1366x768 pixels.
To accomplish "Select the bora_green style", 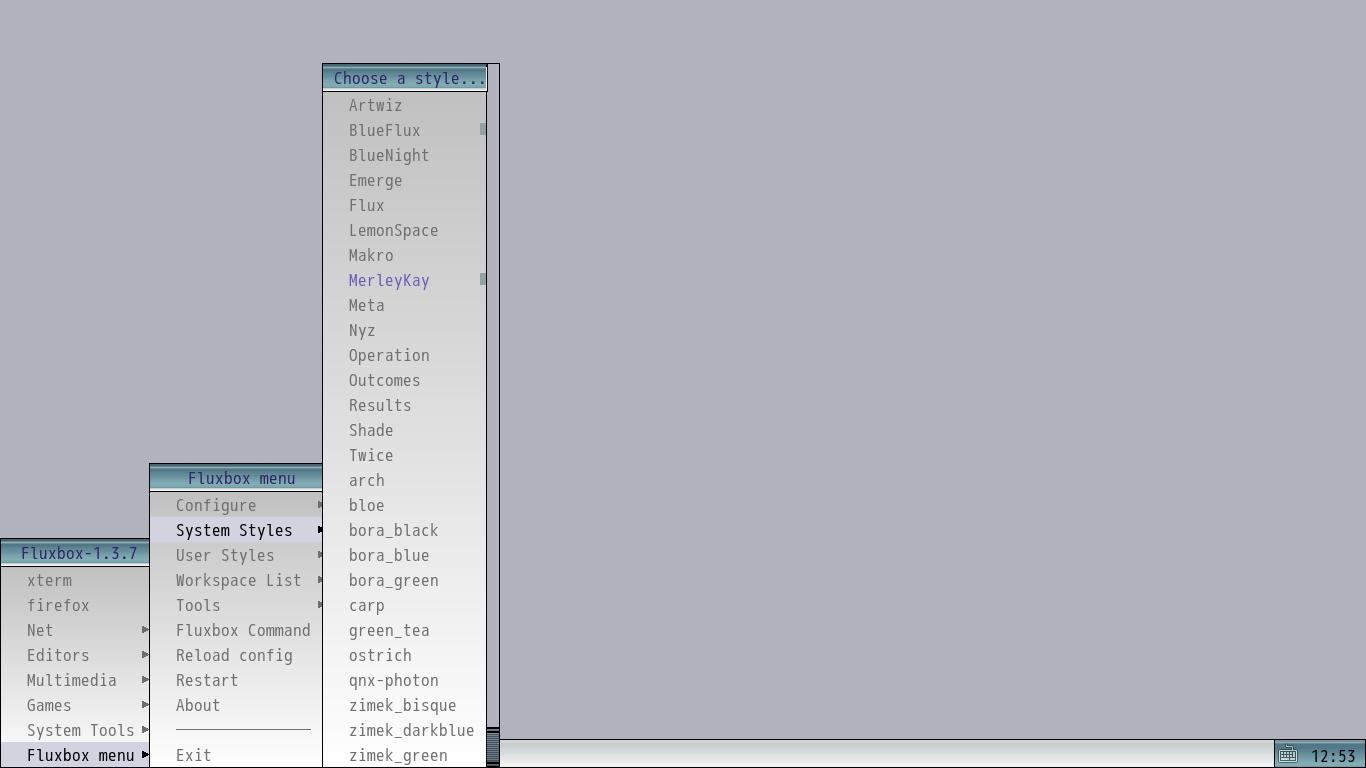I will click(405, 580).
